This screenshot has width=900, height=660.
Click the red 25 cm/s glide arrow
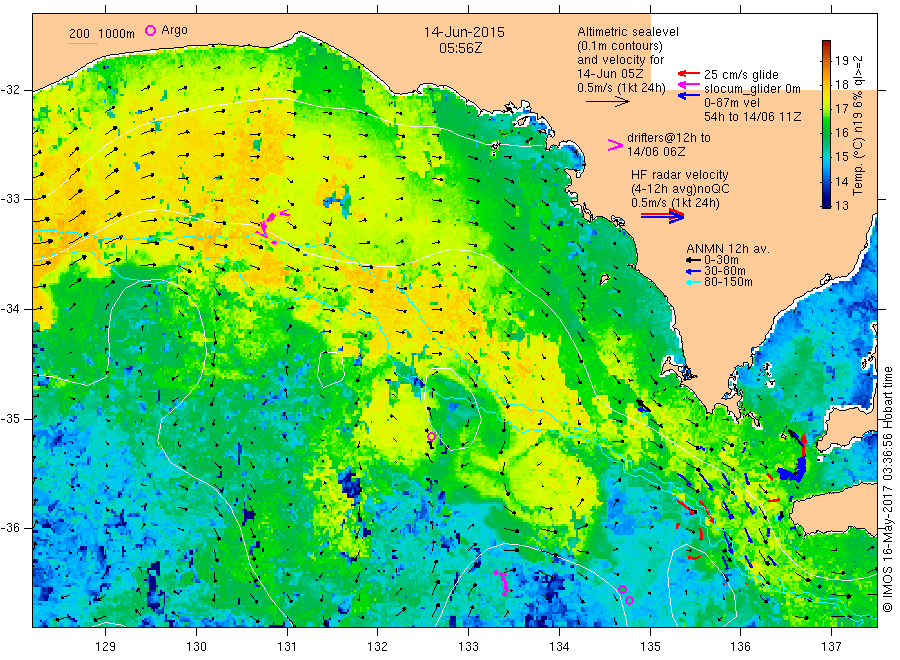[x=688, y=73]
